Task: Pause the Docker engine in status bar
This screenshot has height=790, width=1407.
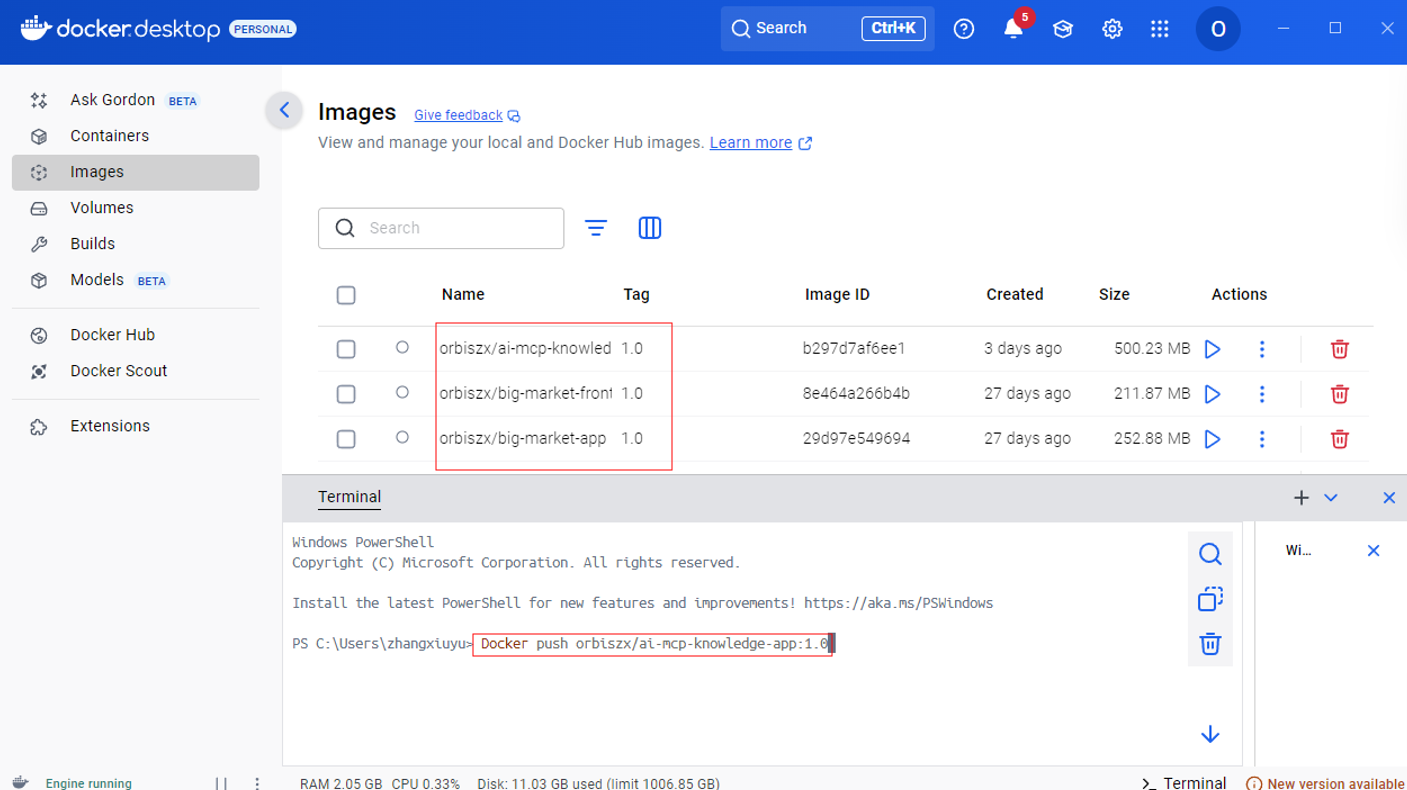Action: point(221,783)
